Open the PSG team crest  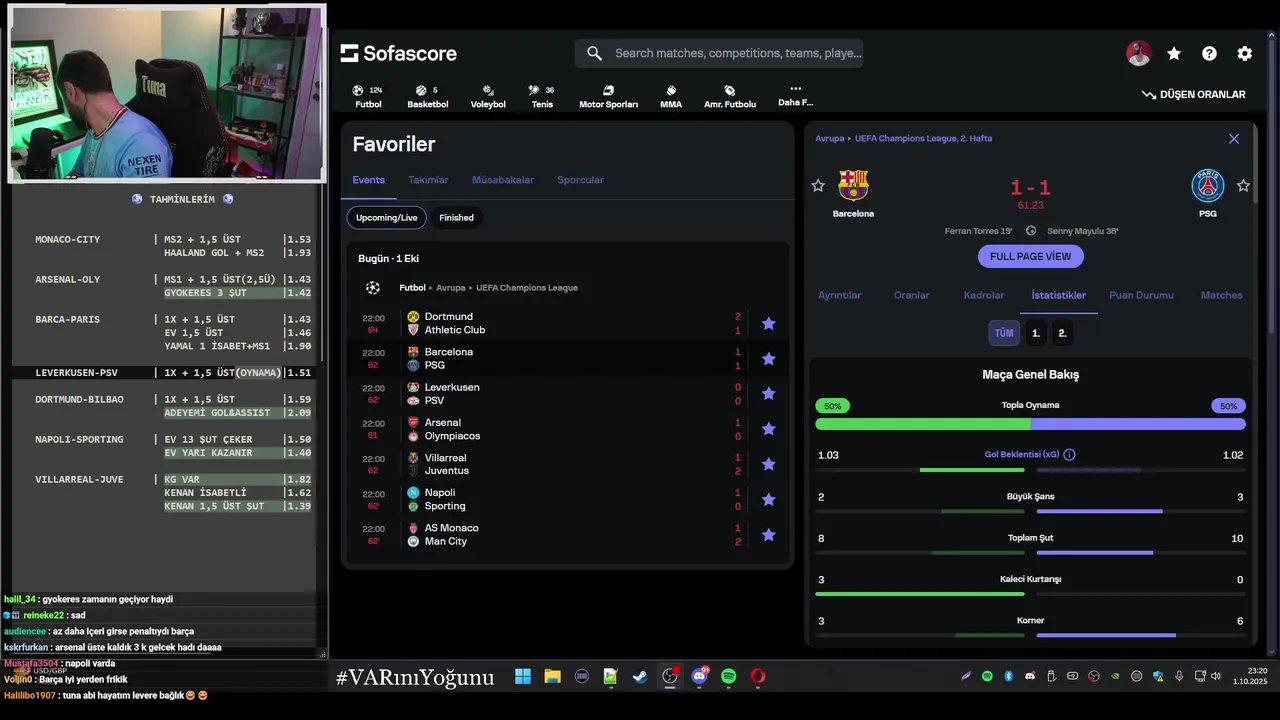[x=1208, y=186]
